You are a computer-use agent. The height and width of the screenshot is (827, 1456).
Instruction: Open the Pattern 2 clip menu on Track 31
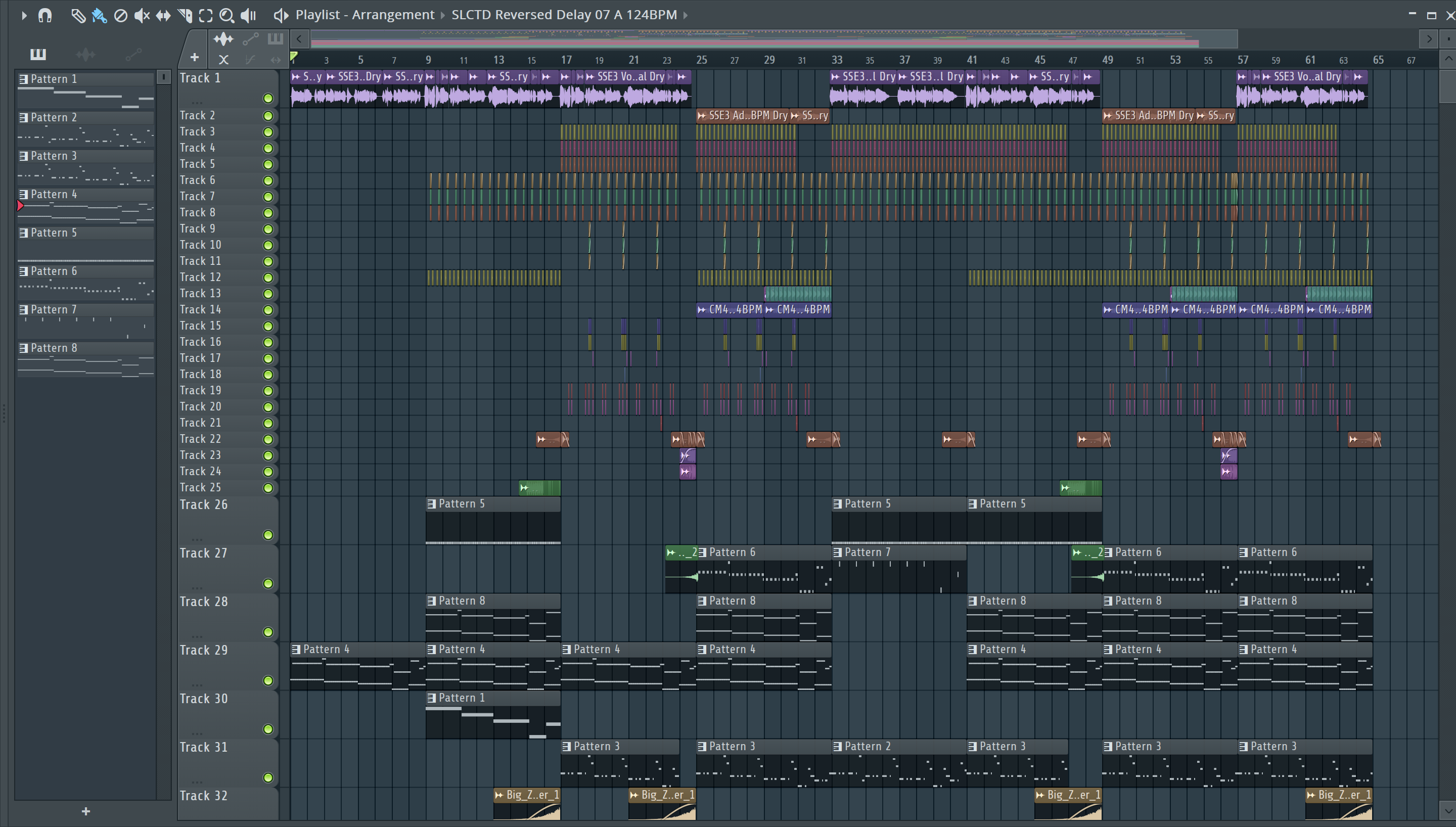[838, 747]
